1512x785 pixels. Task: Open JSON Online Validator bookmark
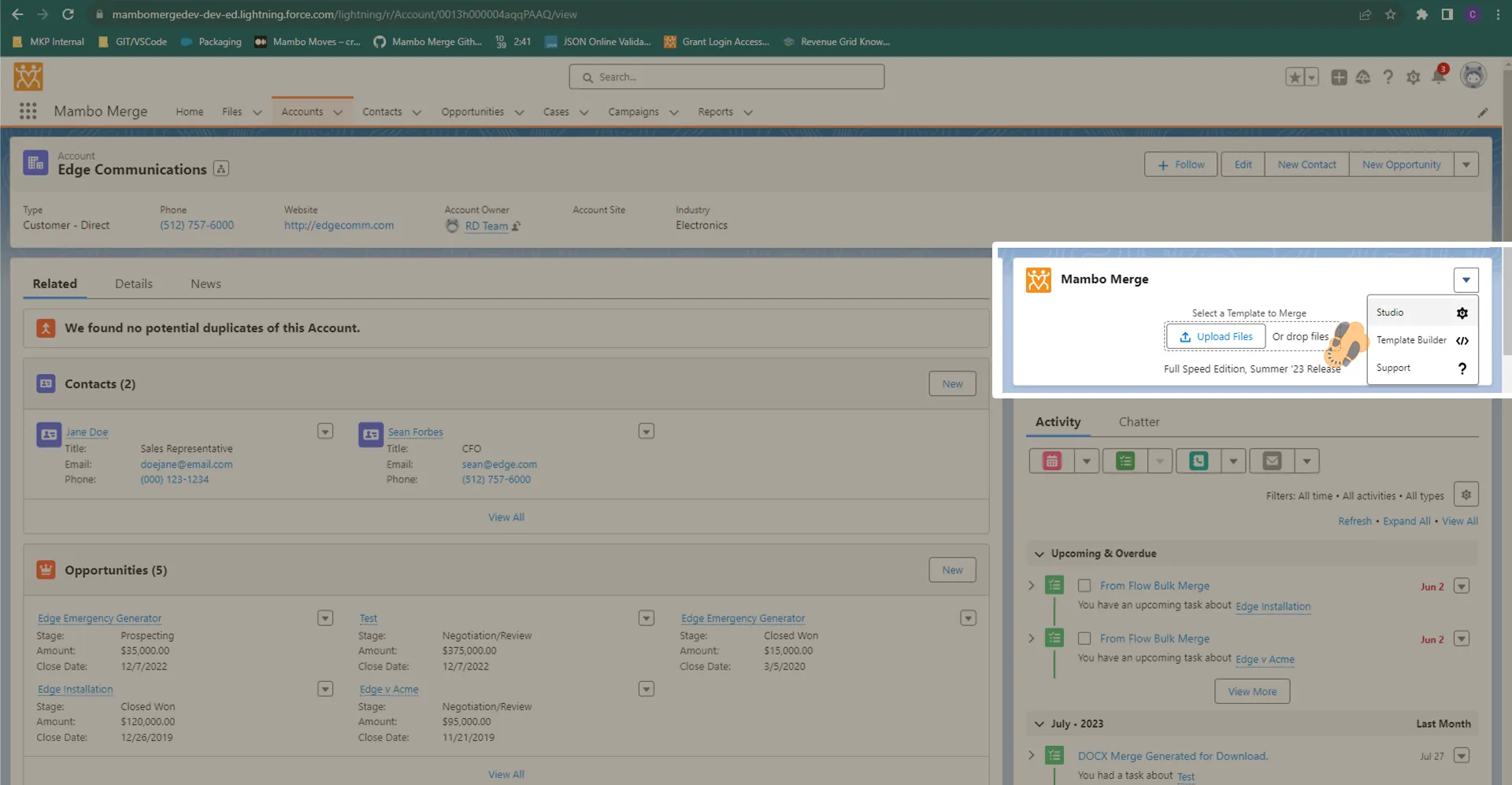click(598, 42)
